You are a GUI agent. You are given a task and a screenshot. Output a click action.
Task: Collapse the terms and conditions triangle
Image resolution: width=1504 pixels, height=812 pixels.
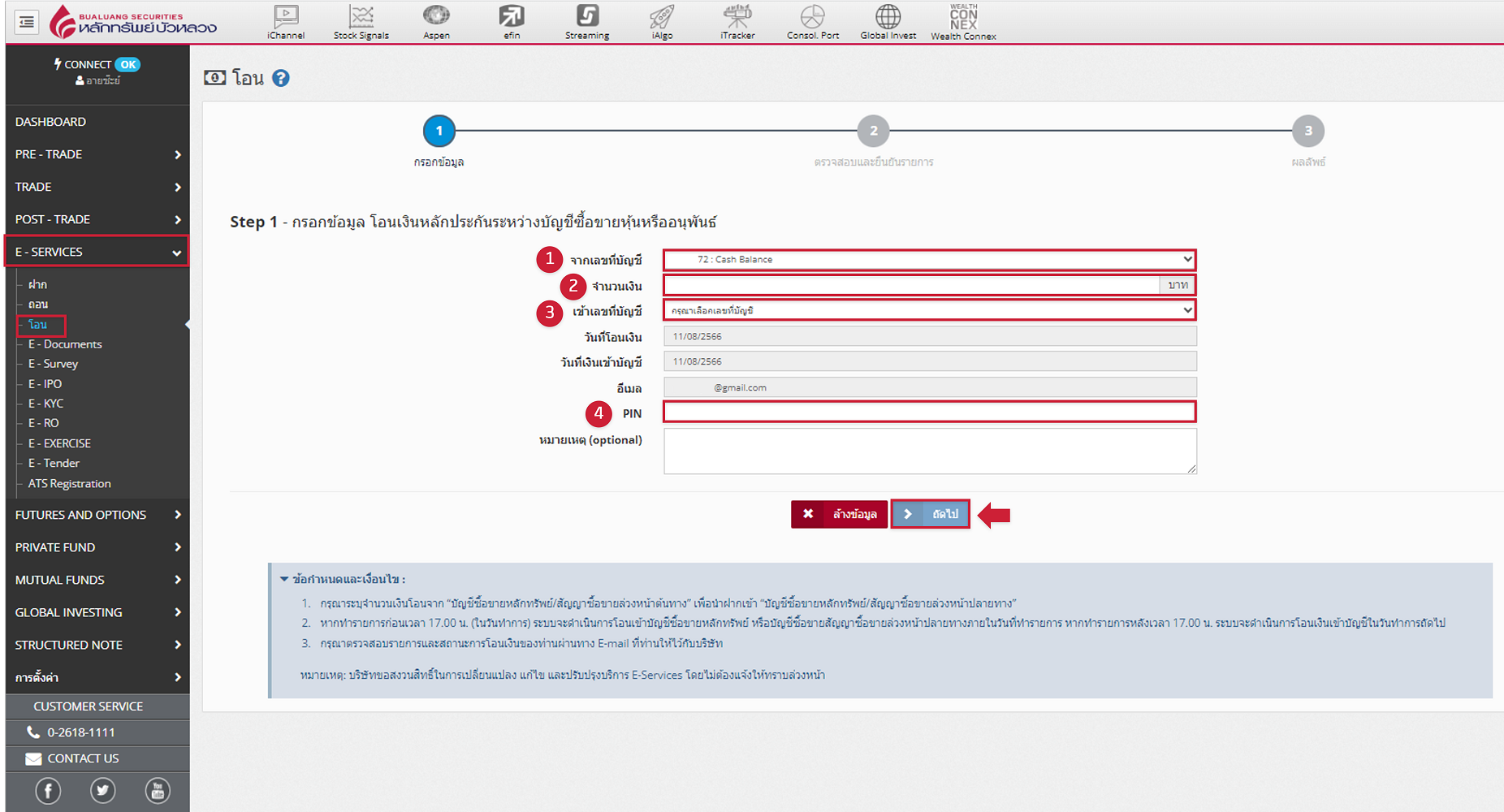284,579
